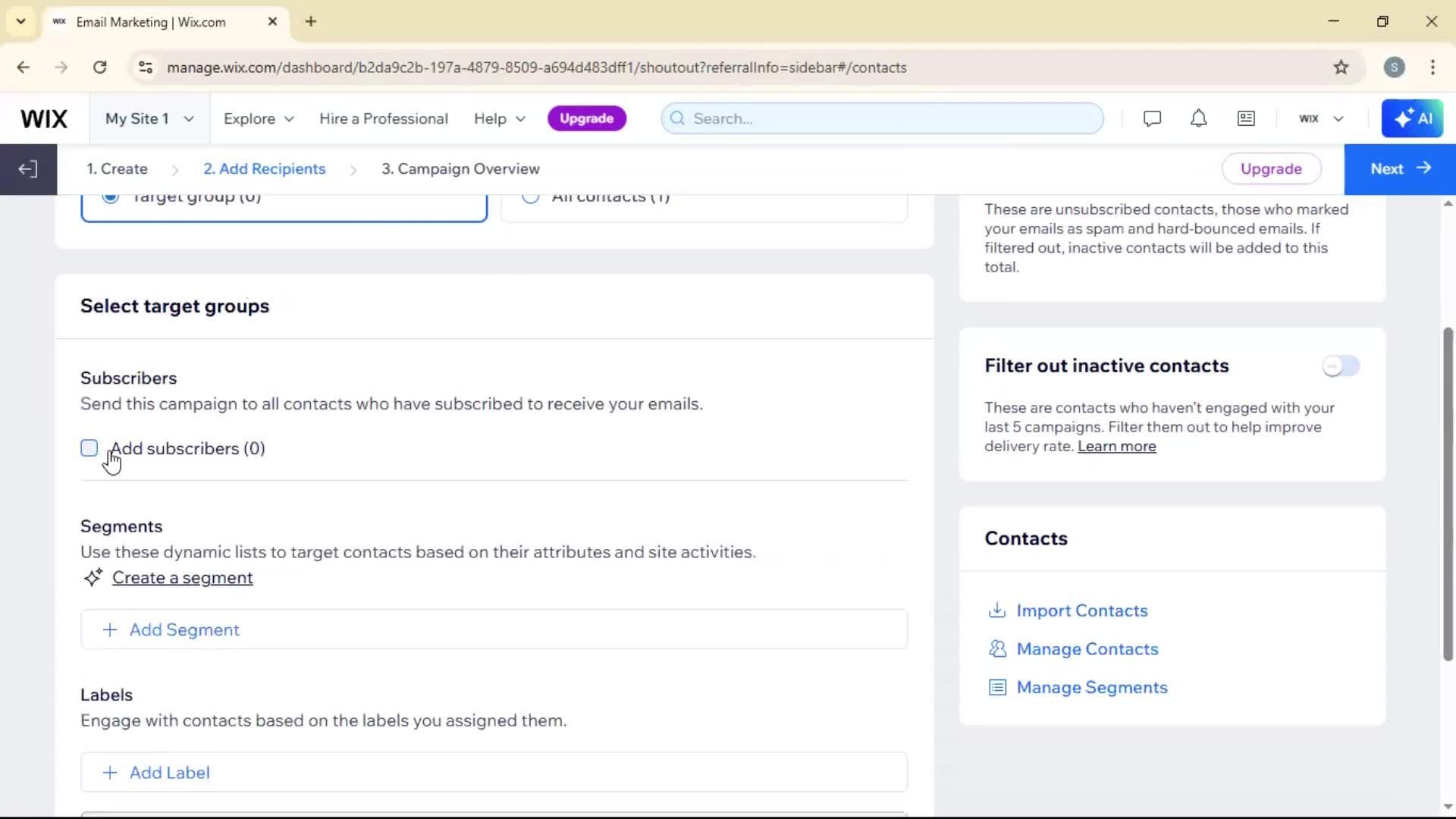Open Manage Contacts link

(1087, 649)
